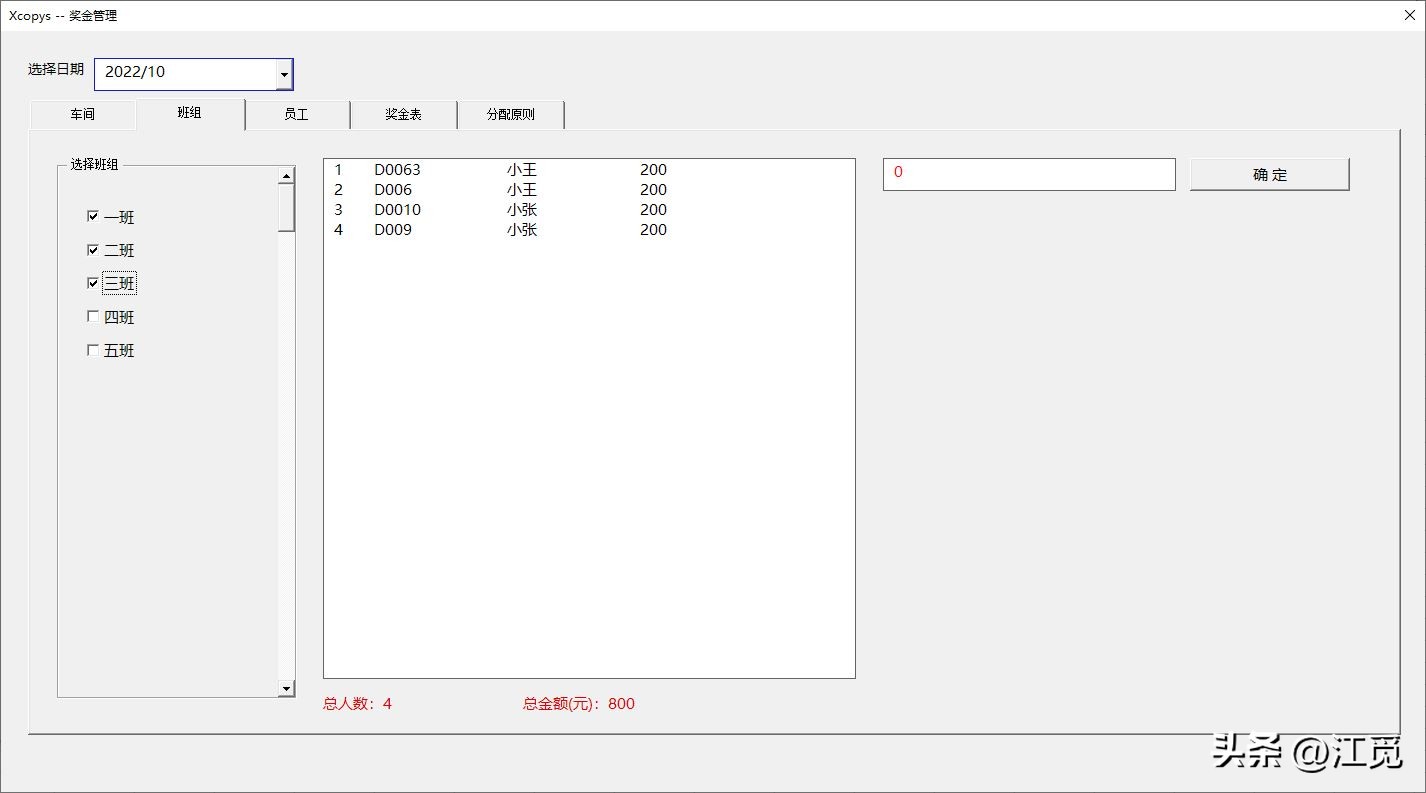Screen dimensions: 1426x793
Task: Enable the 四班 checkbox
Action: pos(93,317)
